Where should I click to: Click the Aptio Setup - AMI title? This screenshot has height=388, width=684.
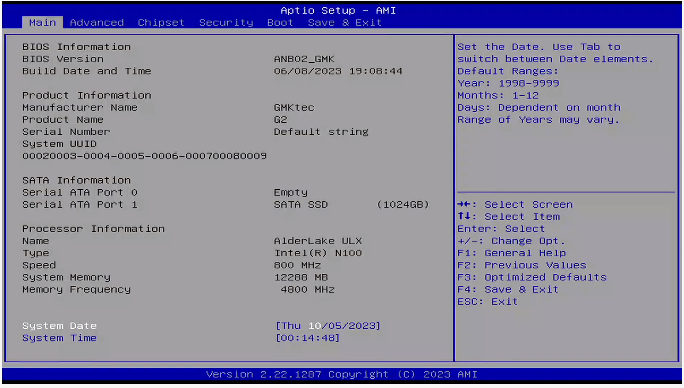pos(338,10)
